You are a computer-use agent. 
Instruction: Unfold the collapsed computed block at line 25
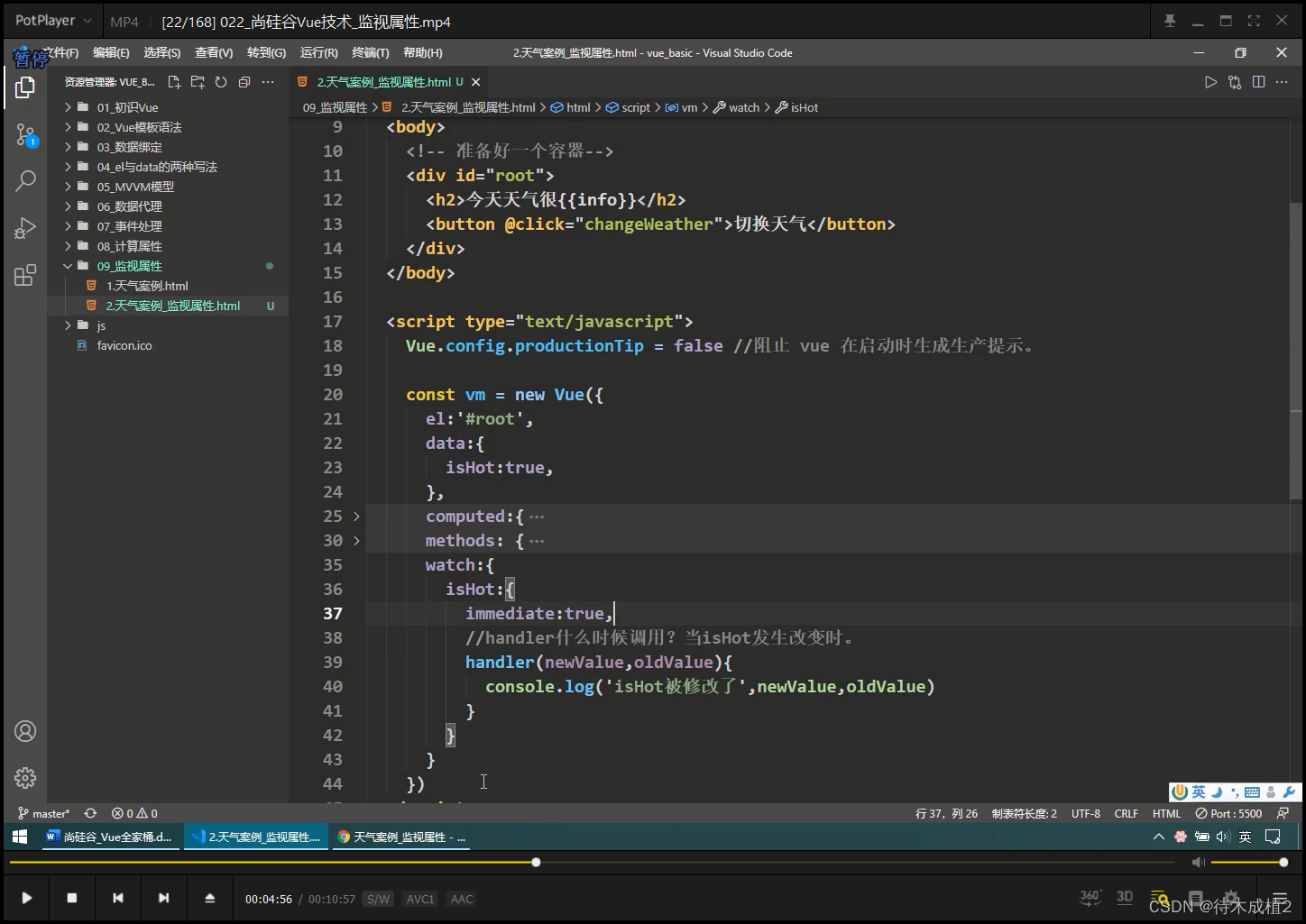click(356, 517)
